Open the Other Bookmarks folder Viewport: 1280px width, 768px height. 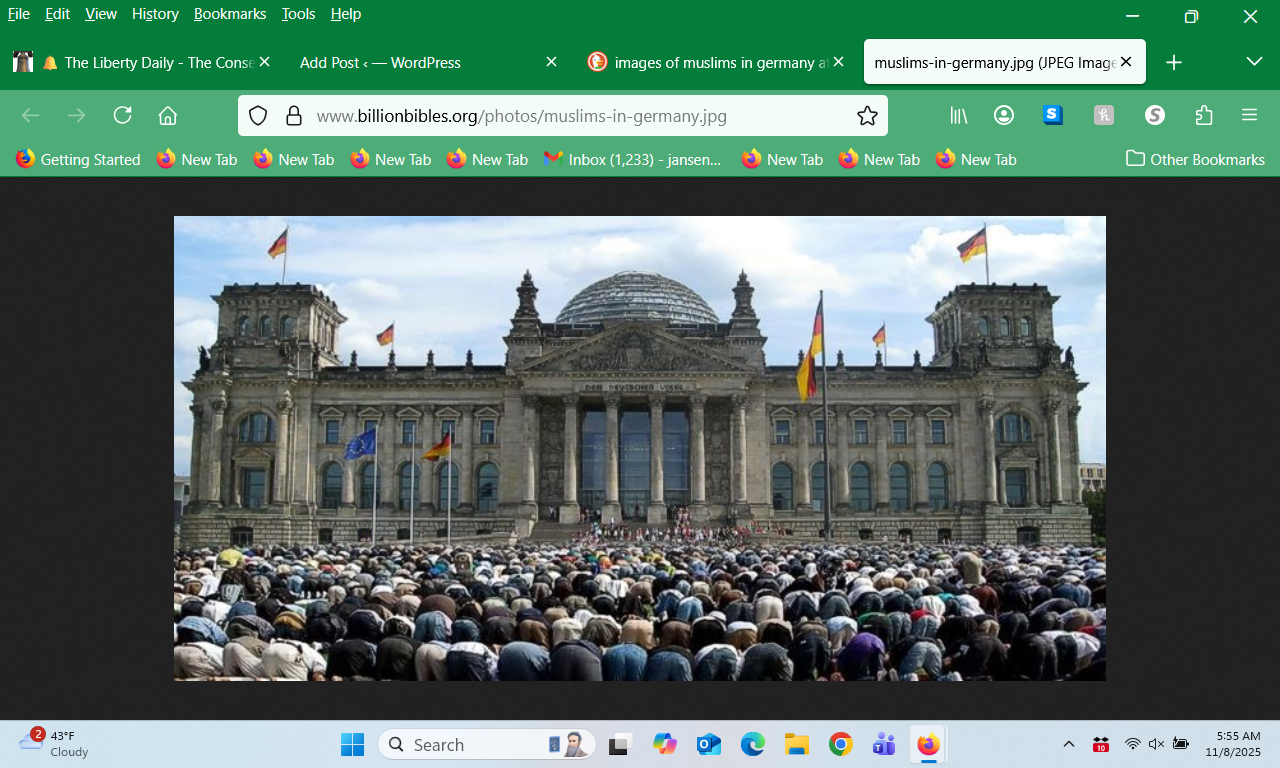tap(1195, 159)
